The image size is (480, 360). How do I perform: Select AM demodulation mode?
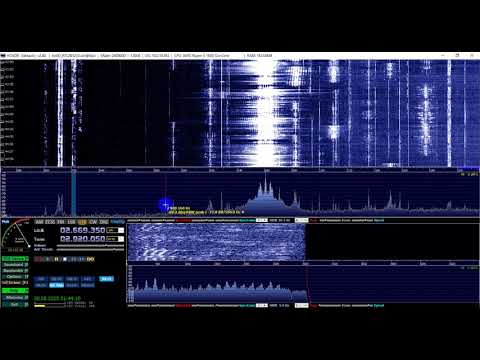pyautogui.click(x=39, y=222)
